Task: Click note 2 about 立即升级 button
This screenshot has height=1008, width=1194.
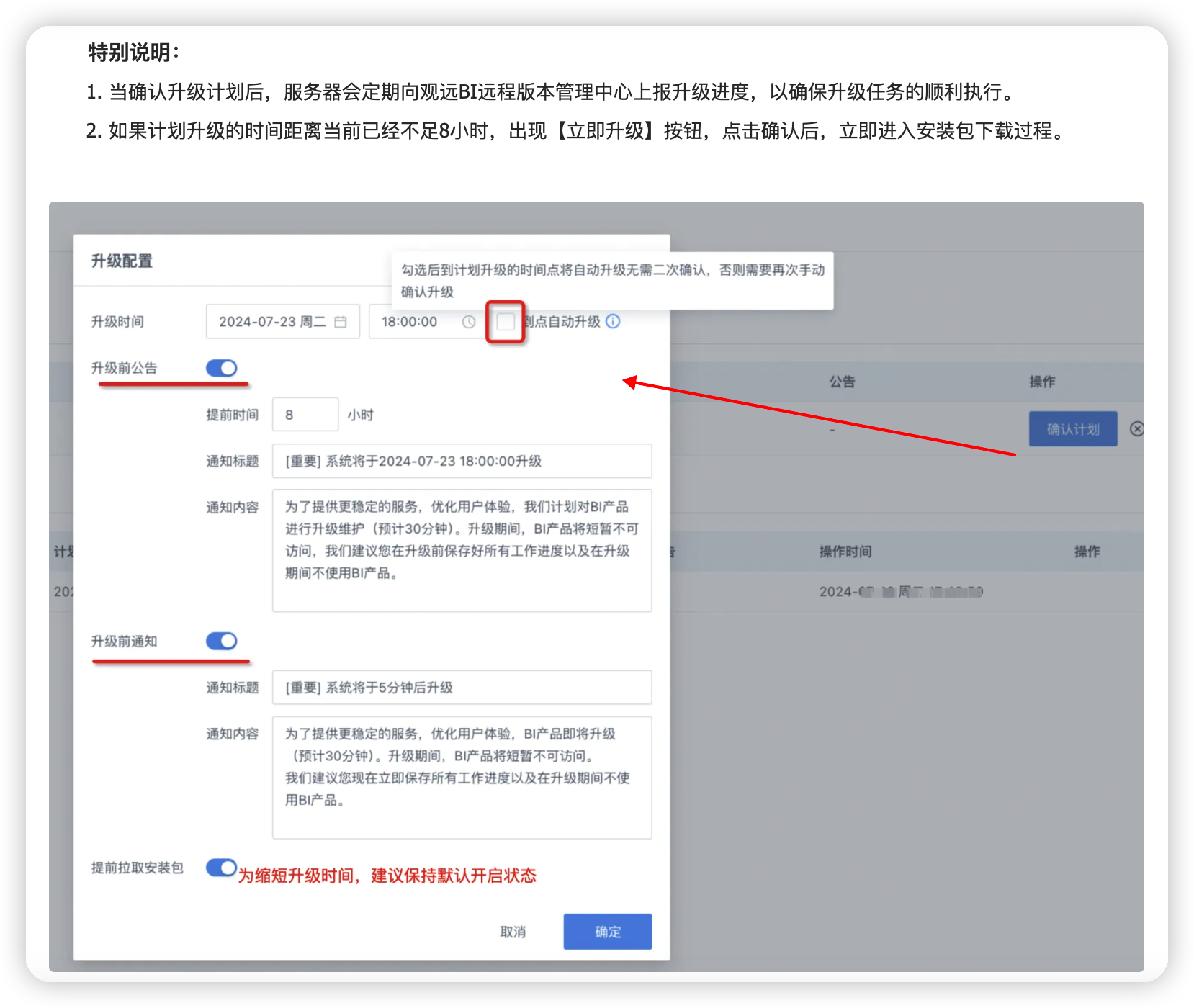Action: pos(576,130)
